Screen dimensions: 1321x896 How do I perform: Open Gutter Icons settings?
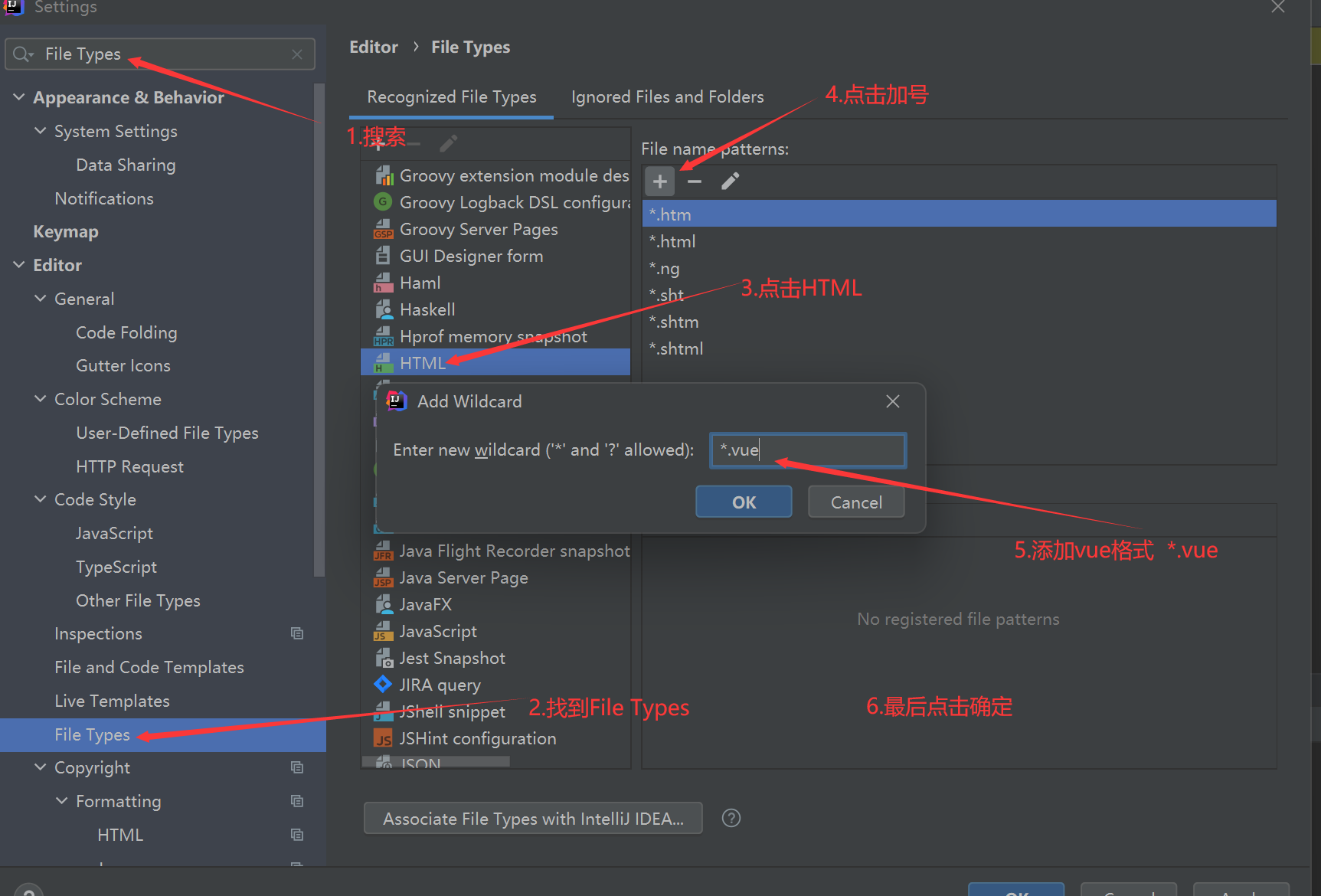[123, 365]
